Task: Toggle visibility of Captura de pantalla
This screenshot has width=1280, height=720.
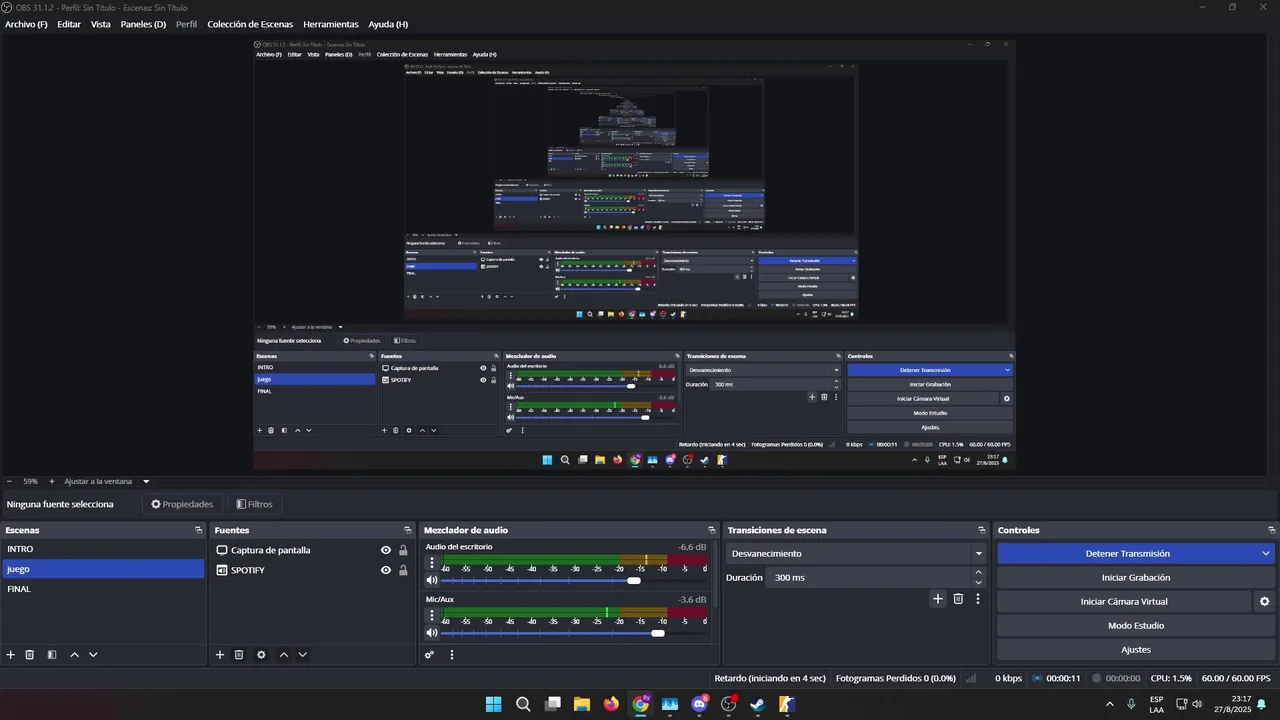Action: [386, 550]
